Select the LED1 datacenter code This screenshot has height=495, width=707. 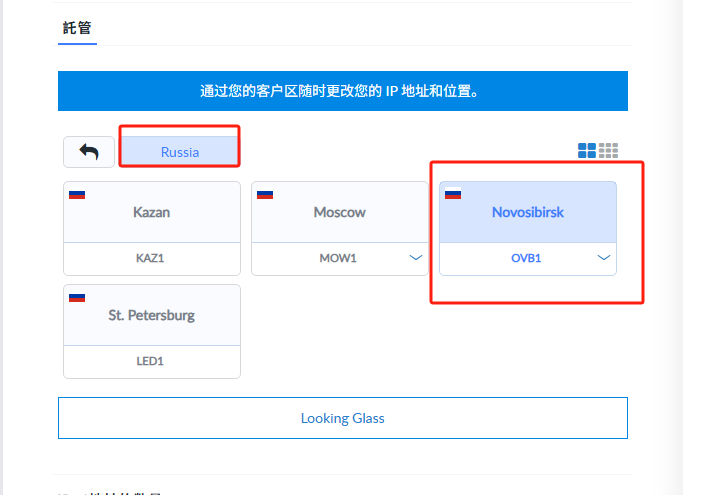[150, 361]
